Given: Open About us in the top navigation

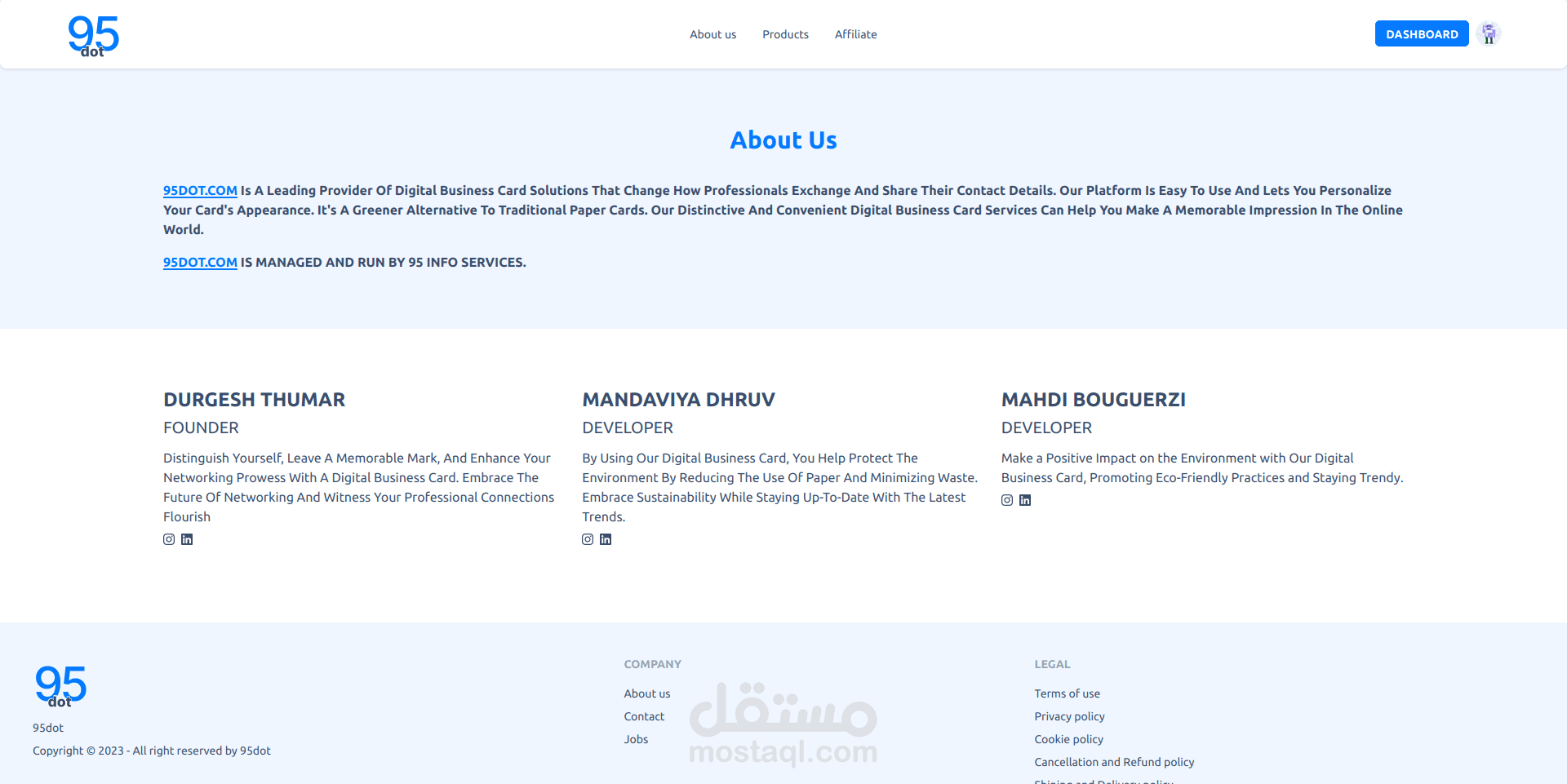Looking at the screenshot, I should tap(712, 34).
